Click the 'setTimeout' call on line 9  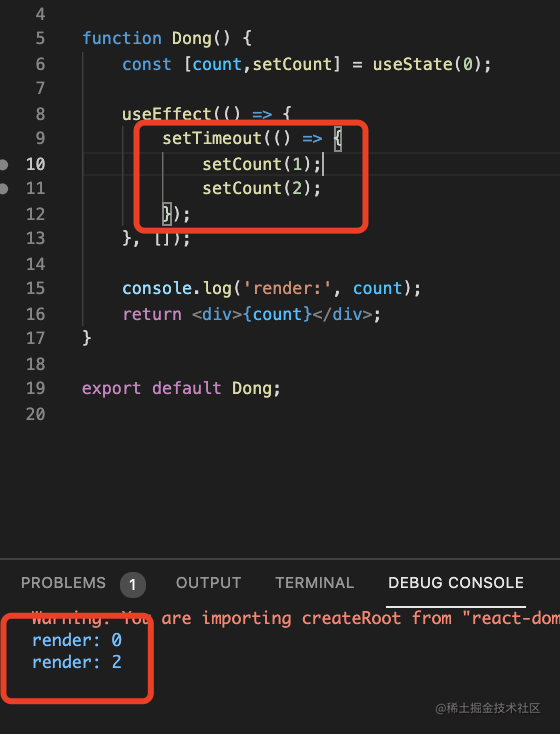click(x=212, y=139)
